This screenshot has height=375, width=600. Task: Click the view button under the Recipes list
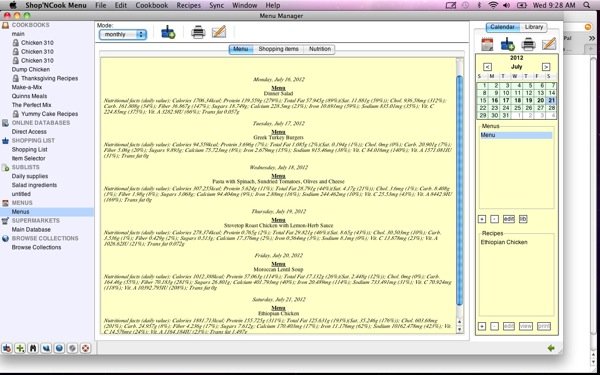pyautogui.click(x=526, y=326)
